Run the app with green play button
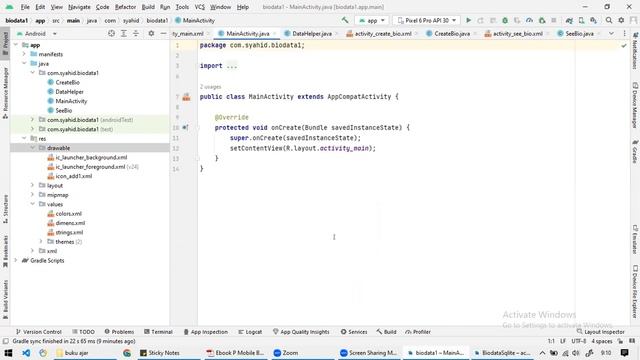The image size is (640, 360). [469, 20]
